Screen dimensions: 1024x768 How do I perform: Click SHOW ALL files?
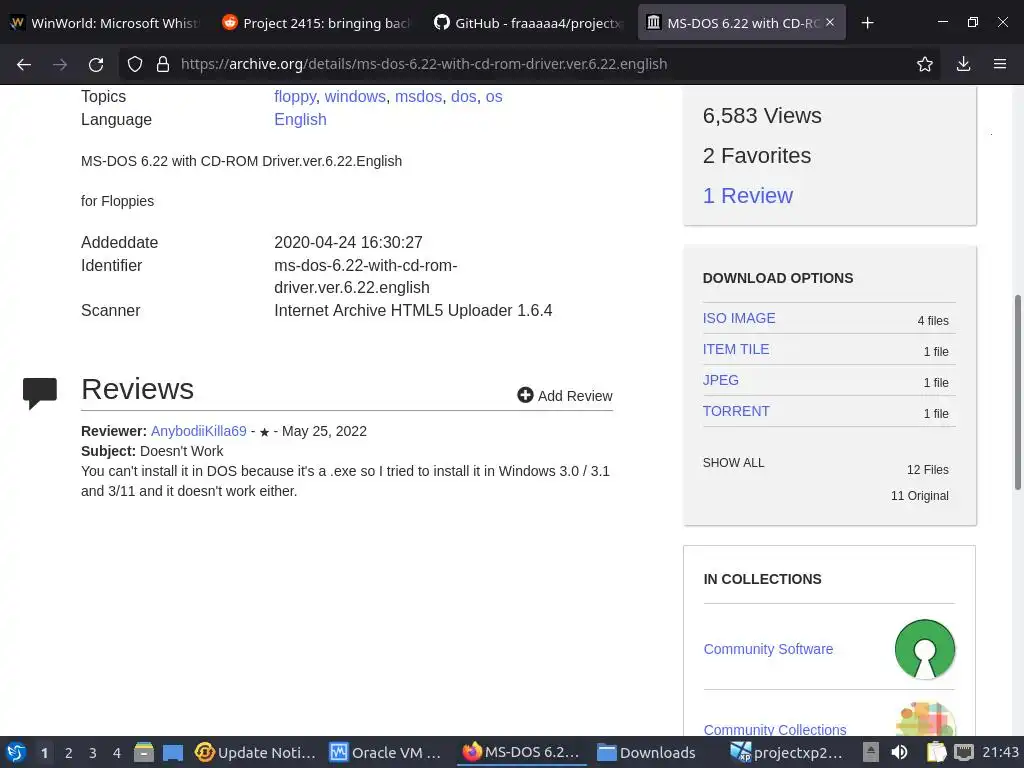[x=733, y=463]
